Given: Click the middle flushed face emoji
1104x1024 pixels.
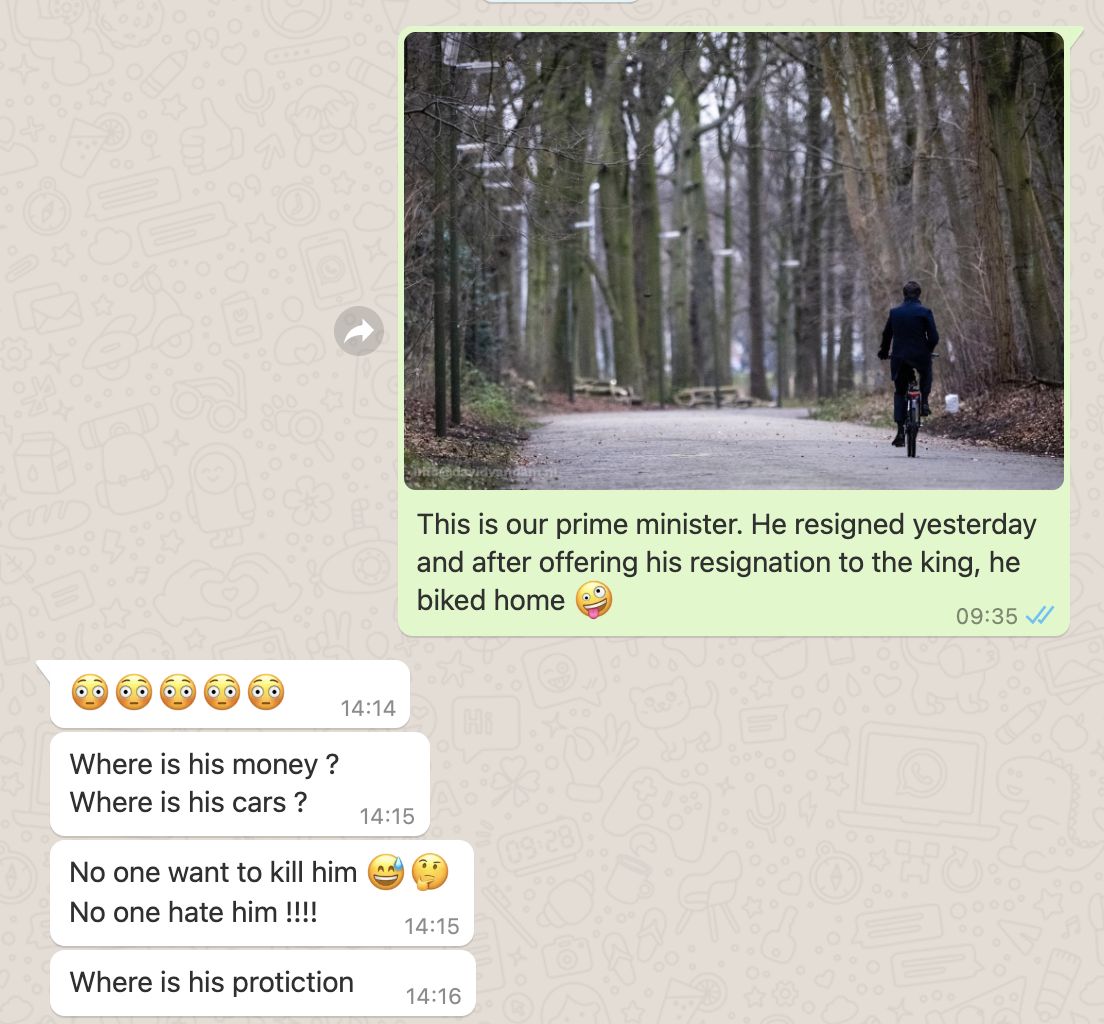Looking at the screenshot, I should (x=178, y=692).
